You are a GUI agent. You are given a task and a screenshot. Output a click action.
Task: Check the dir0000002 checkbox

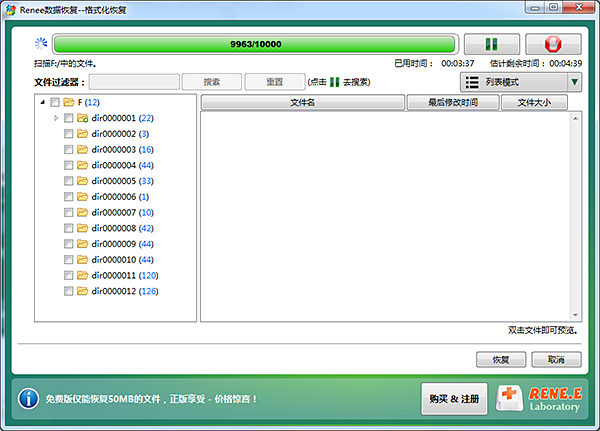pyautogui.click(x=68, y=134)
